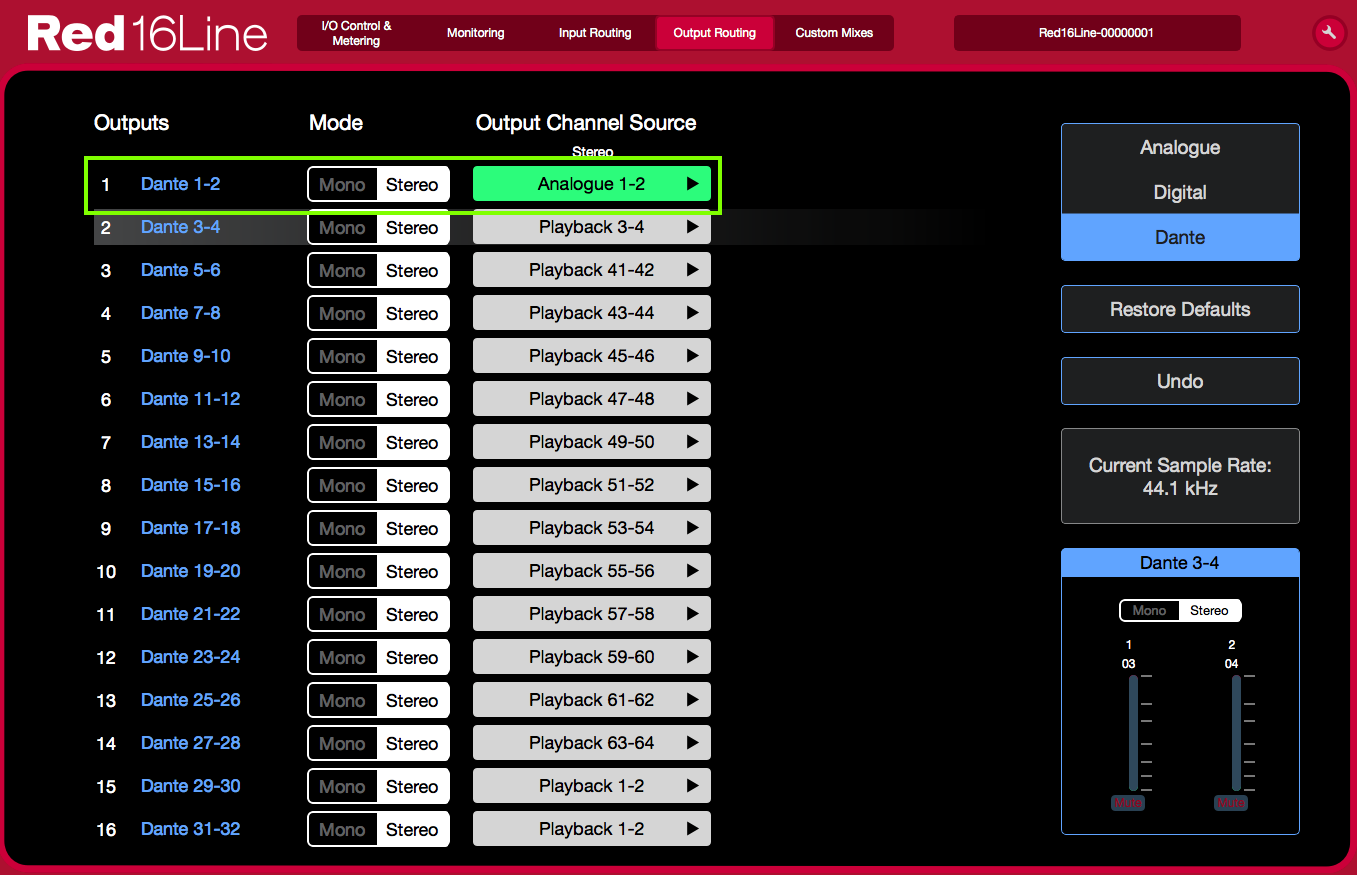The height and width of the screenshot is (875, 1357).
Task: Open the Playback 61-62 source dropdown
Action: (x=592, y=700)
